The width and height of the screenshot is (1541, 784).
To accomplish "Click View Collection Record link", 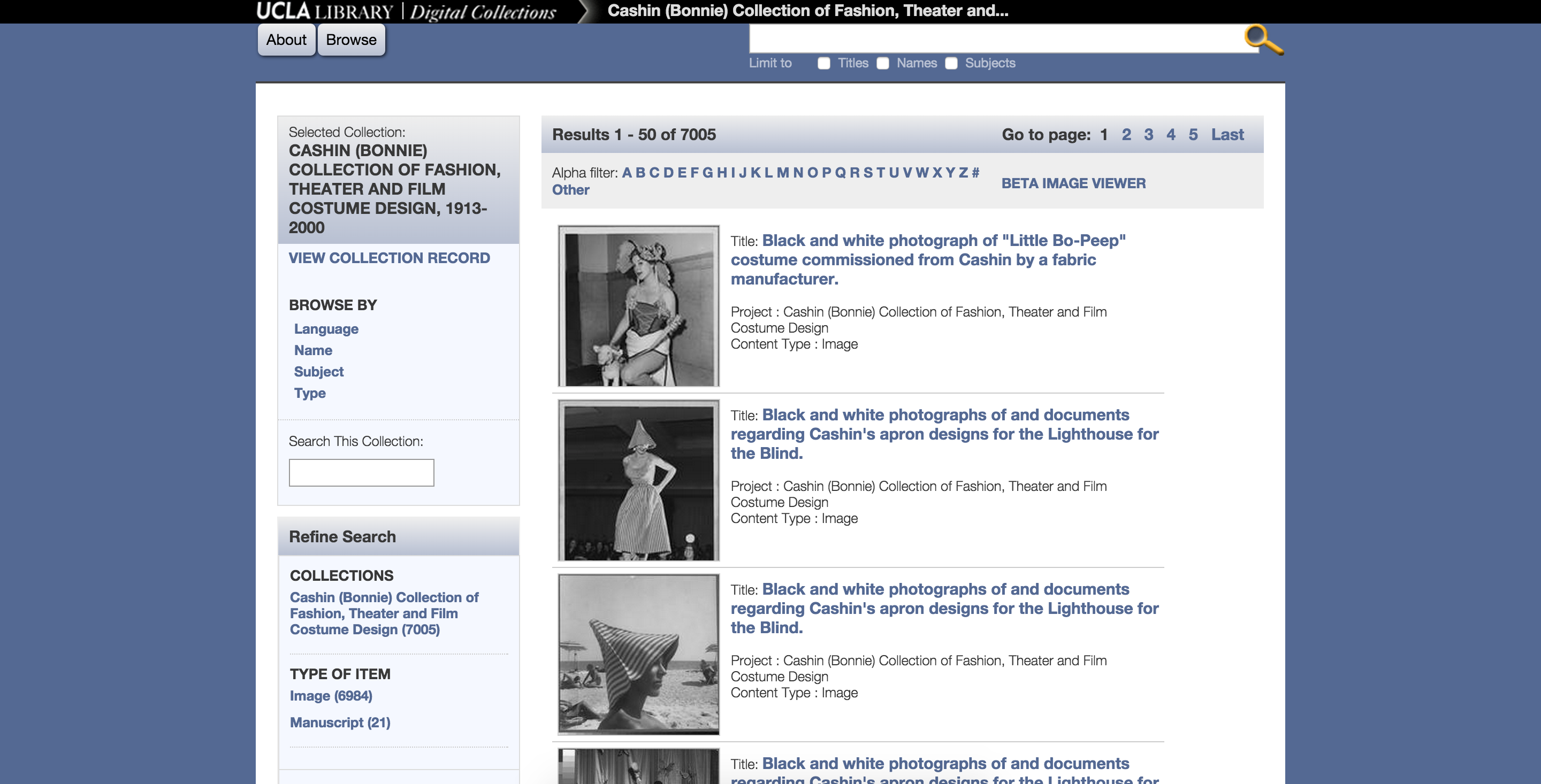I will [389, 258].
